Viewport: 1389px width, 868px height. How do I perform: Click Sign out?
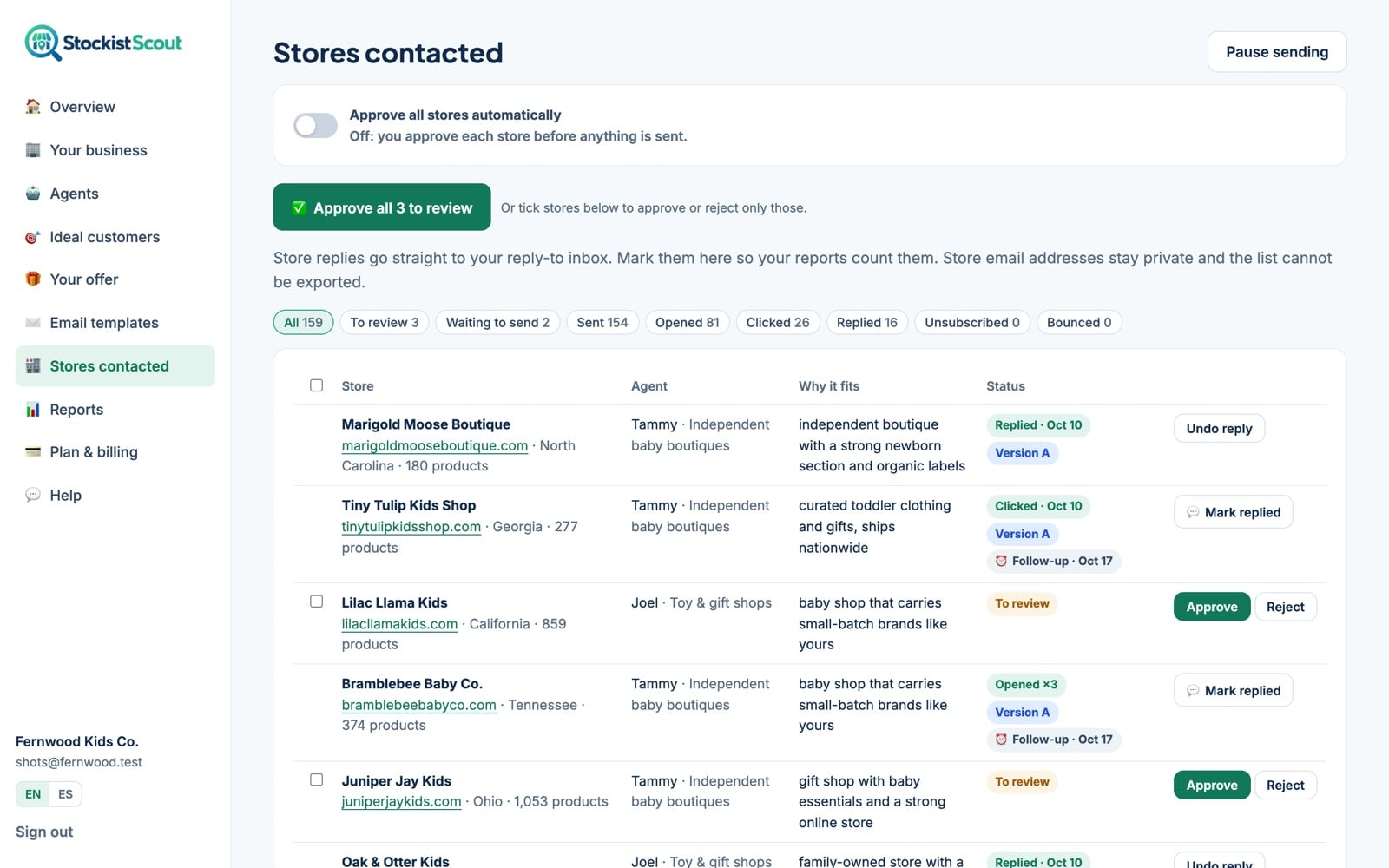click(x=44, y=832)
